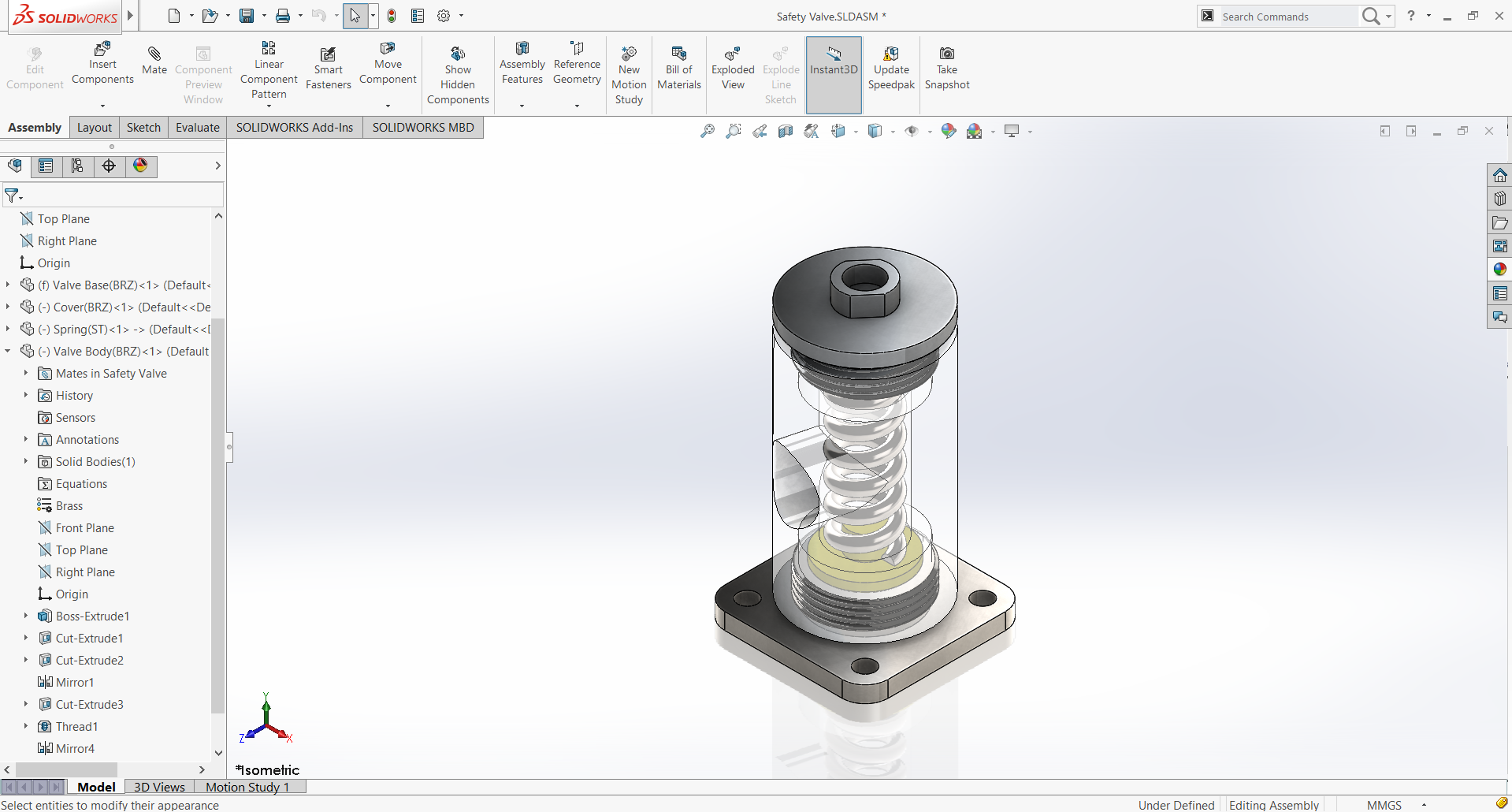Expand Cover(BRZ)<1> component node
This screenshot has height=812, width=1512.
tap(8, 307)
